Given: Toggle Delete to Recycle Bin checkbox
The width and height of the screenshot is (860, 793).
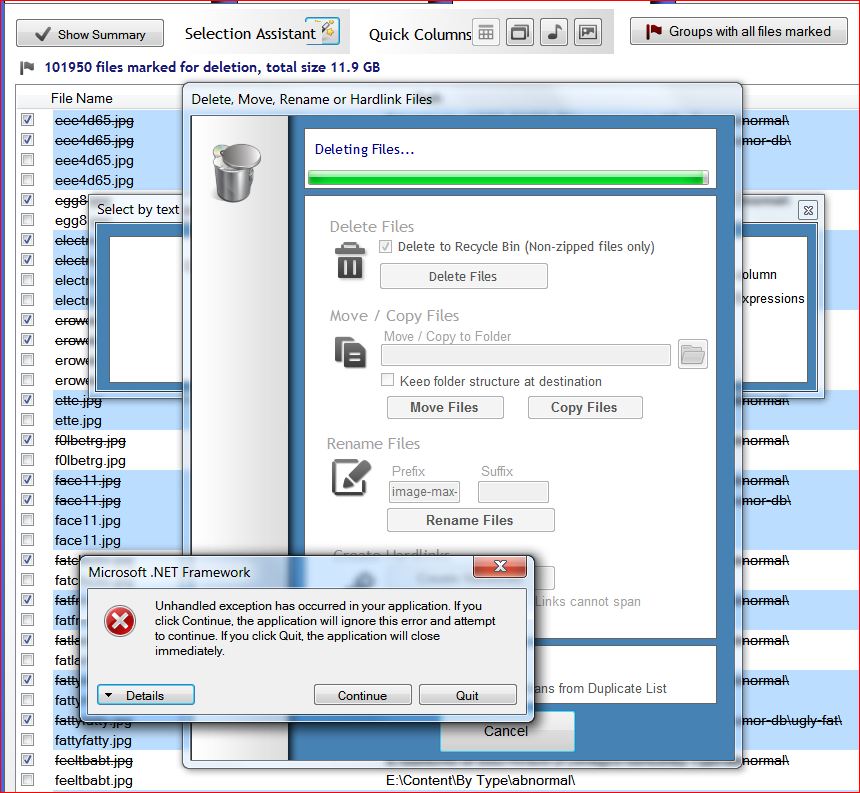Looking at the screenshot, I should click(386, 246).
